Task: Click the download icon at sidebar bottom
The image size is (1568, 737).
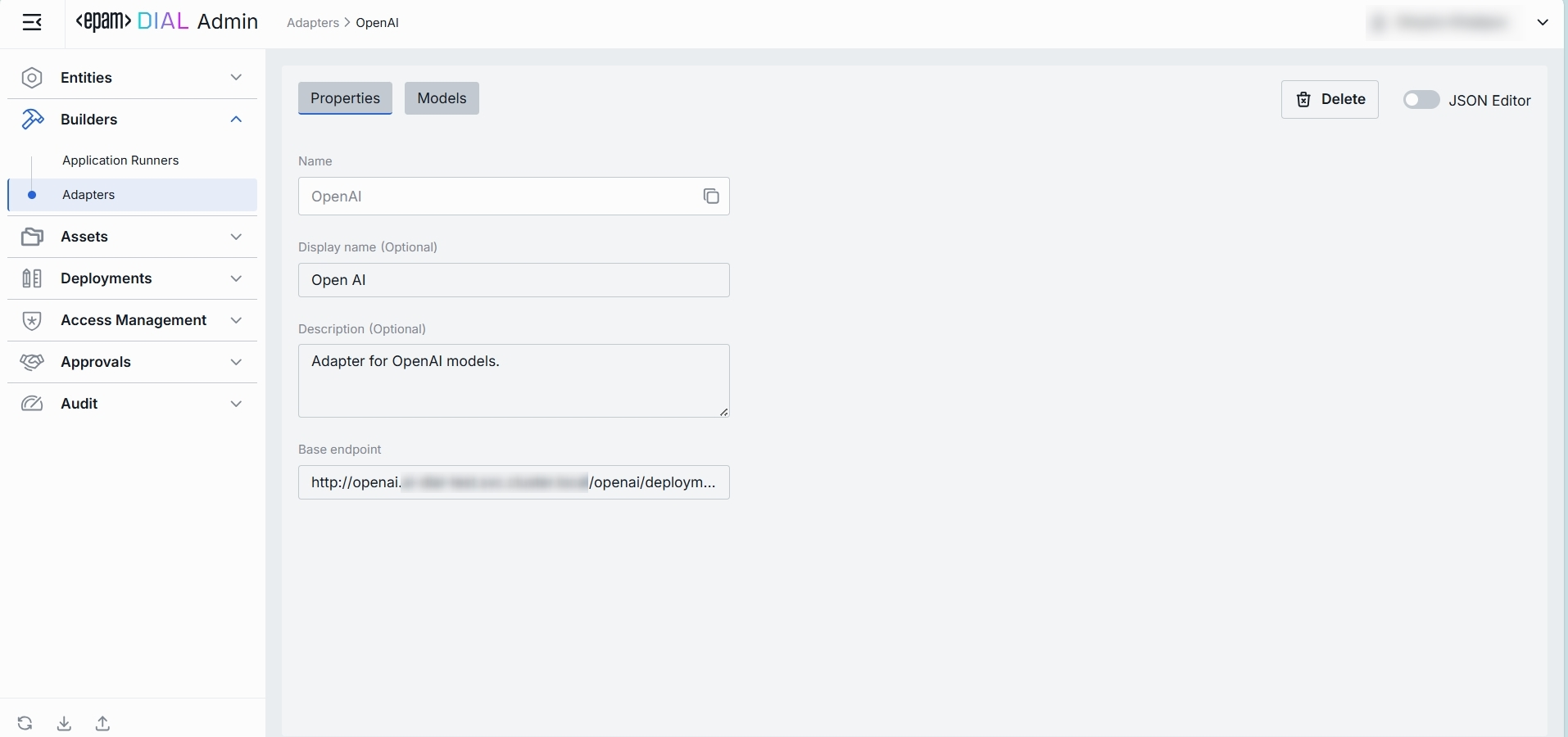Action: [x=64, y=723]
